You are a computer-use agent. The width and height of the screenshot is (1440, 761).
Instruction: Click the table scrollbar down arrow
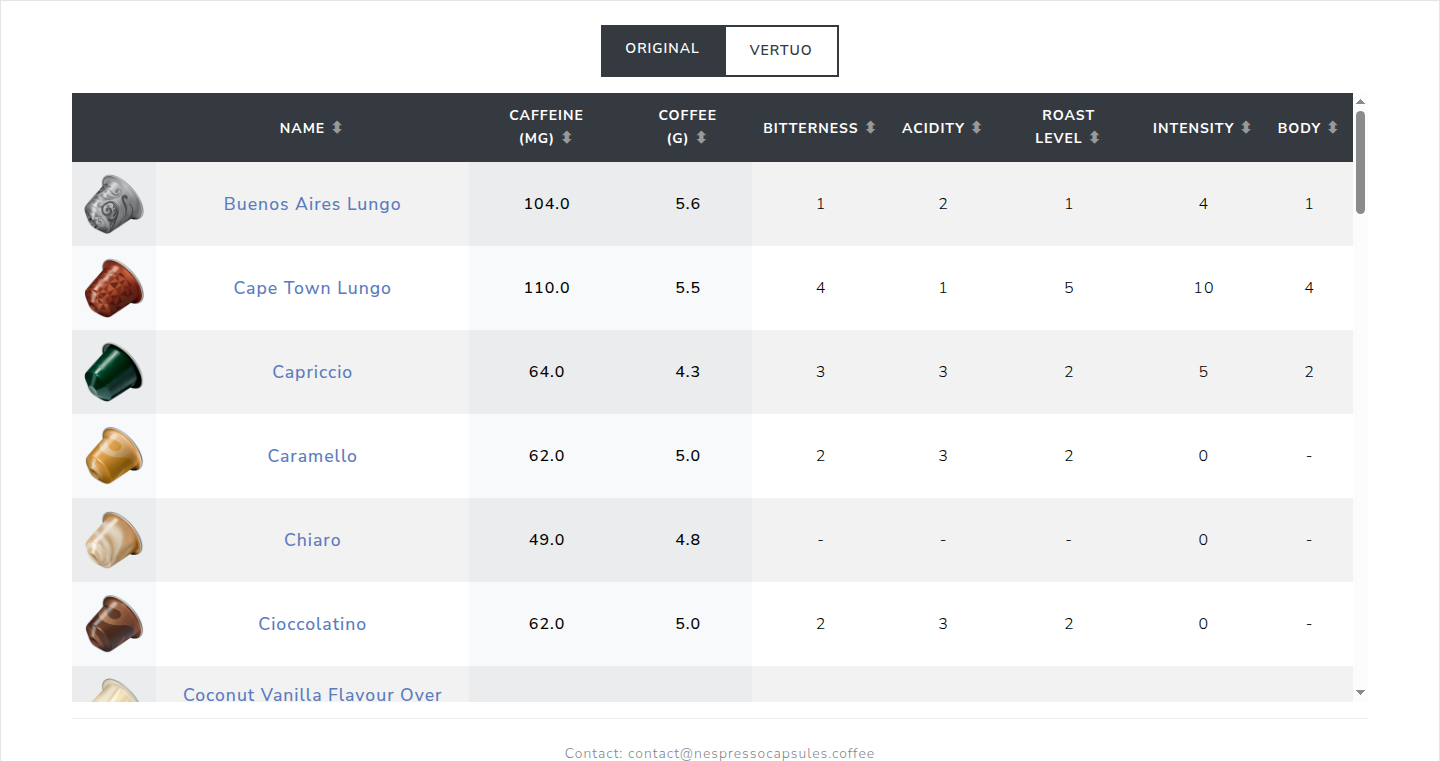pos(1360,692)
